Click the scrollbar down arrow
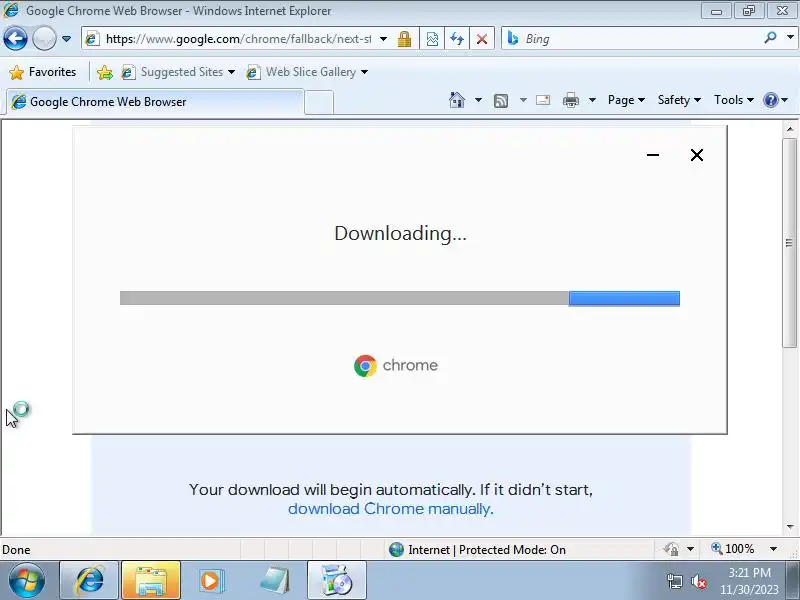The width and height of the screenshot is (800, 600). (x=790, y=527)
